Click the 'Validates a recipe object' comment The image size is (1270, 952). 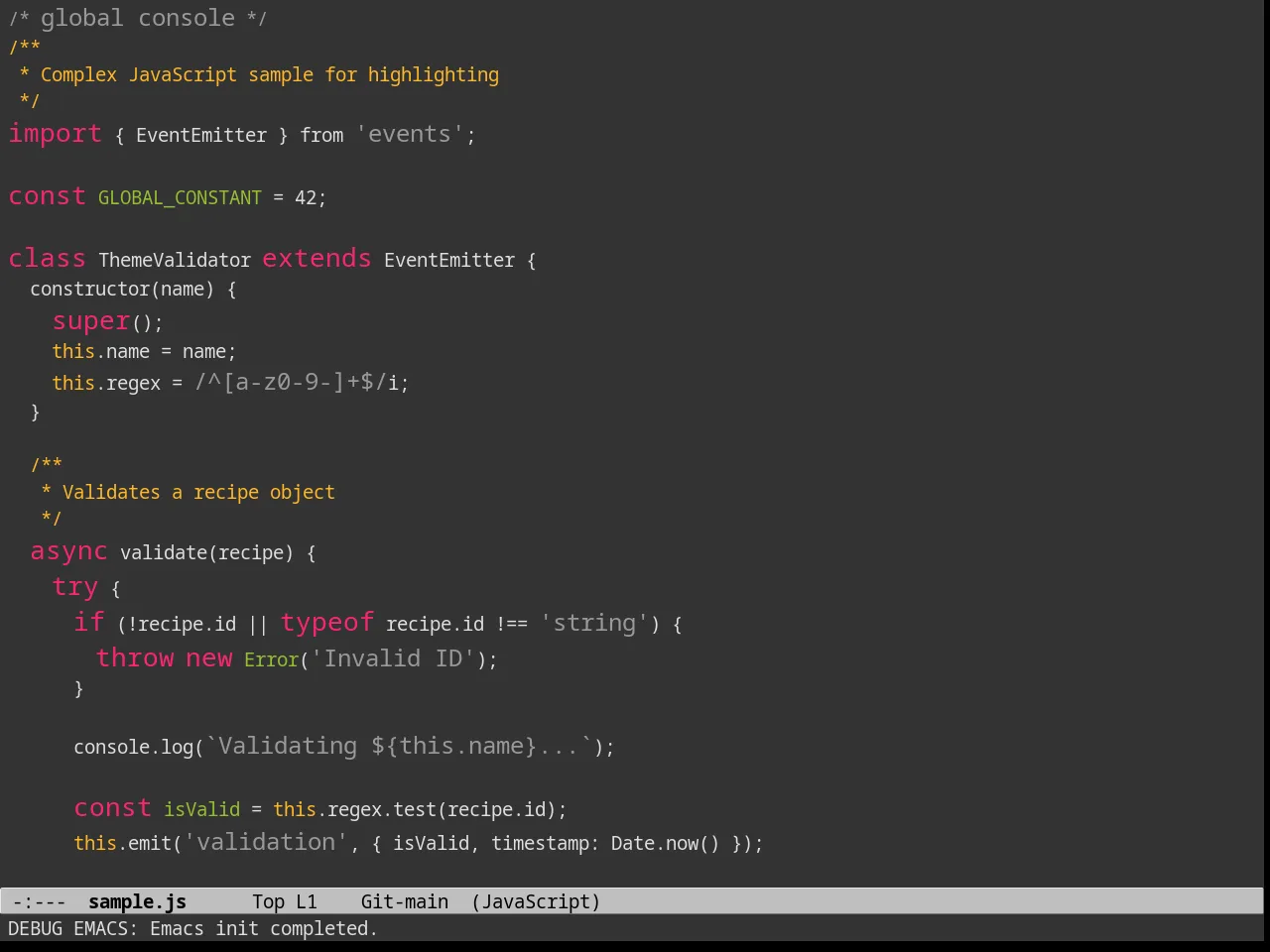coord(198,492)
